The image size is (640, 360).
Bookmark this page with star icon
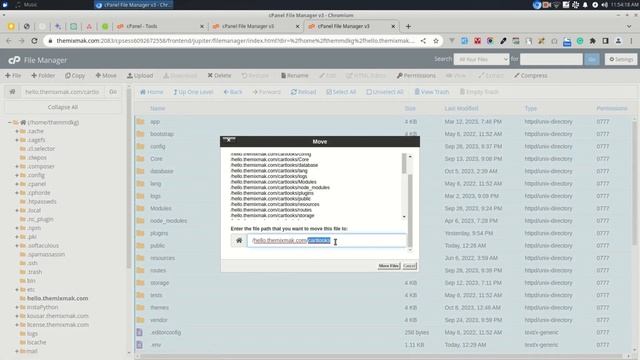pos(436,41)
